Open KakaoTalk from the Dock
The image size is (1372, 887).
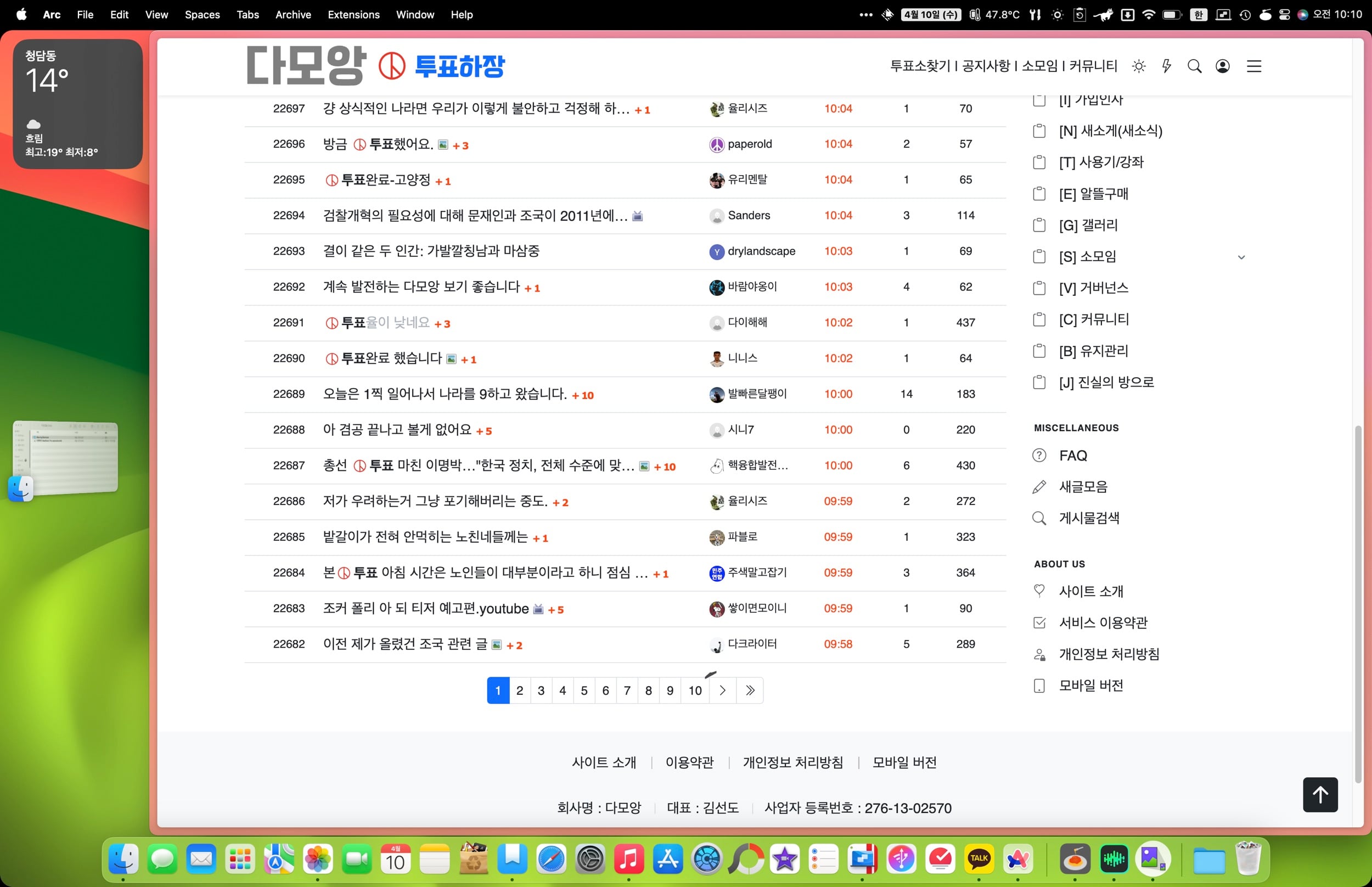coord(979,860)
